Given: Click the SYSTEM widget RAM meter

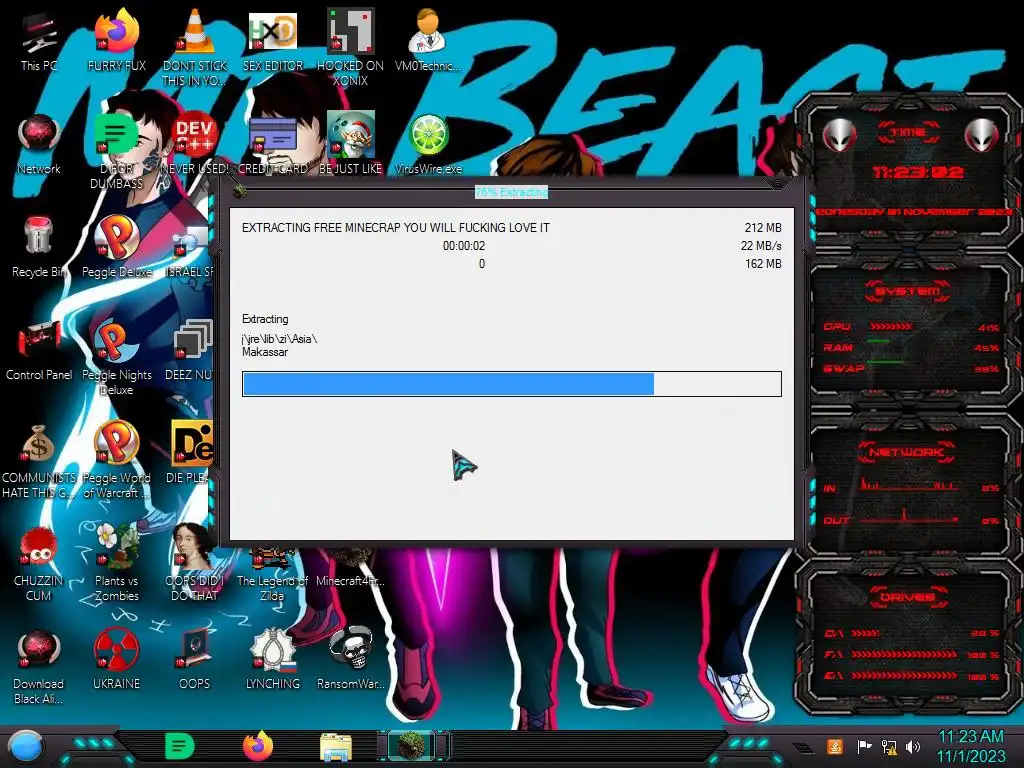Looking at the screenshot, I should [911, 347].
